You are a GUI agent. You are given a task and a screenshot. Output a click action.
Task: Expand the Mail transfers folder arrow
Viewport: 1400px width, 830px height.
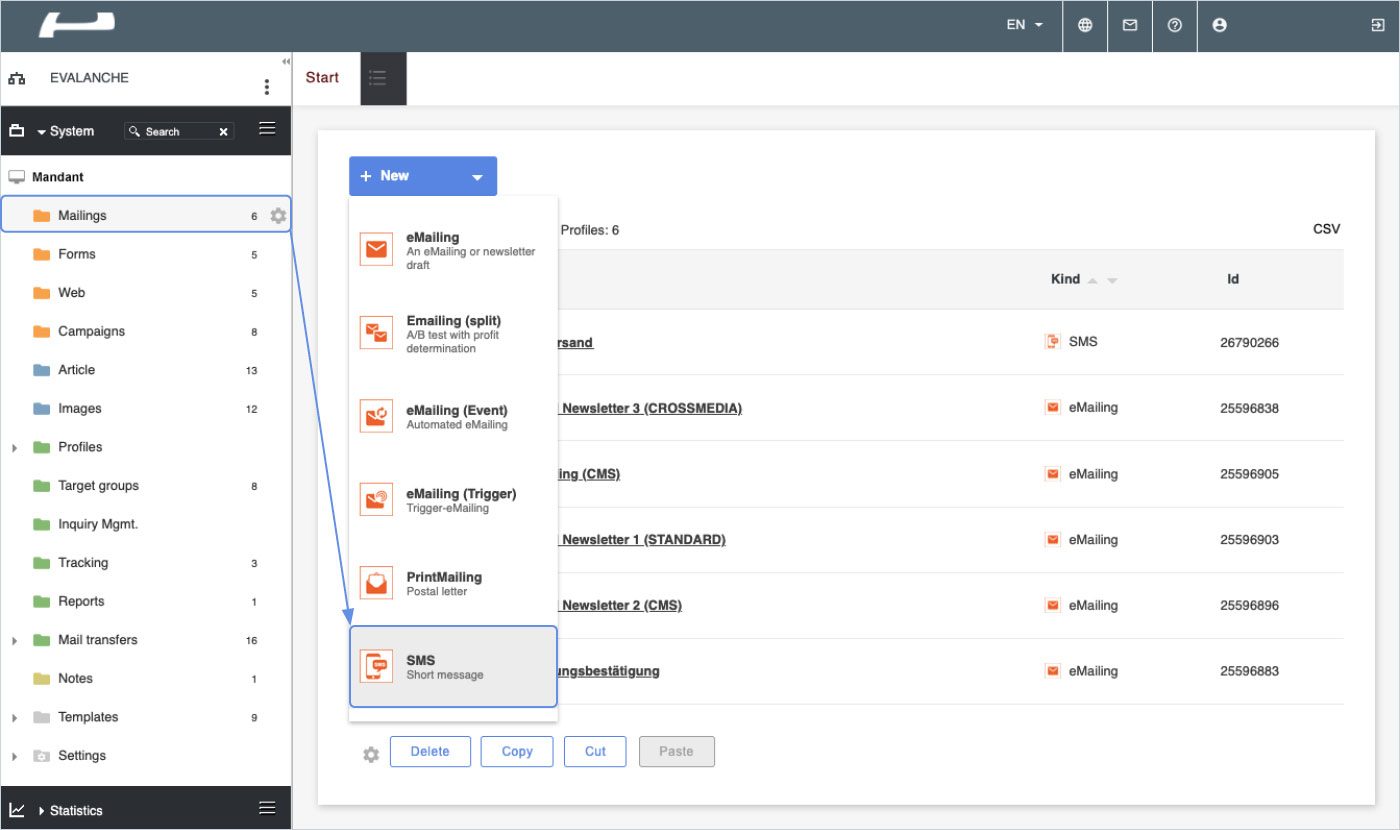[x=15, y=641]
